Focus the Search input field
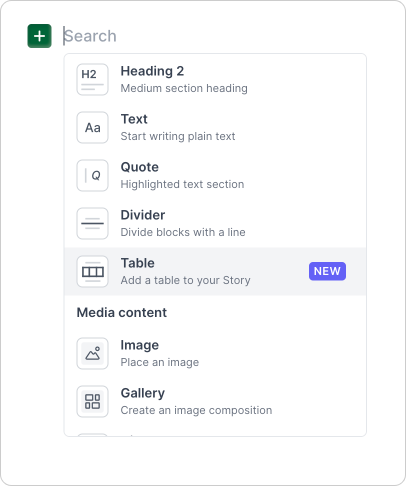 coord(213,36)
